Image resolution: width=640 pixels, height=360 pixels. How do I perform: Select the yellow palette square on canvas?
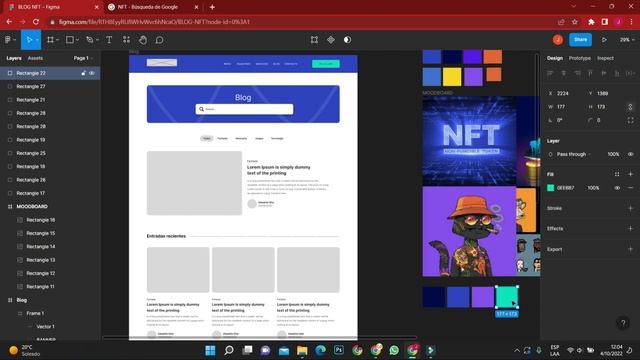point(452,77)
